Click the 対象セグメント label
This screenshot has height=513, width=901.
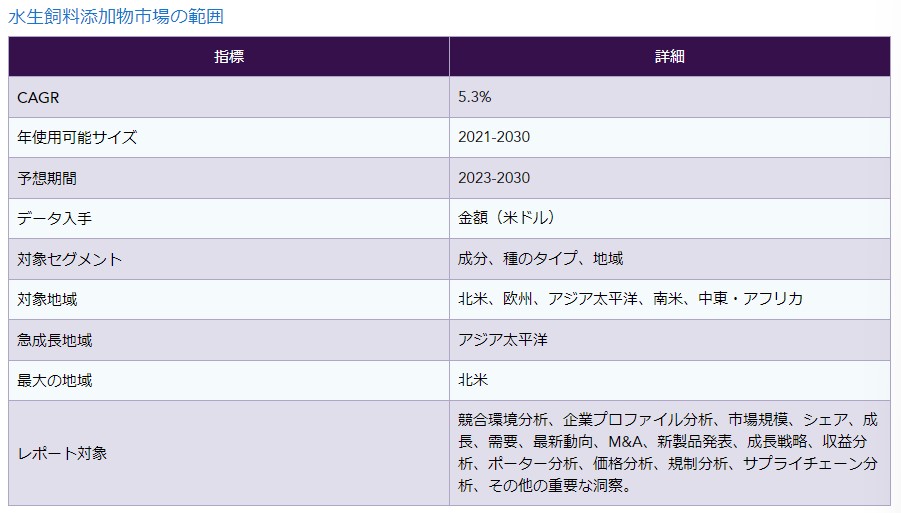(x=70, y=259)
